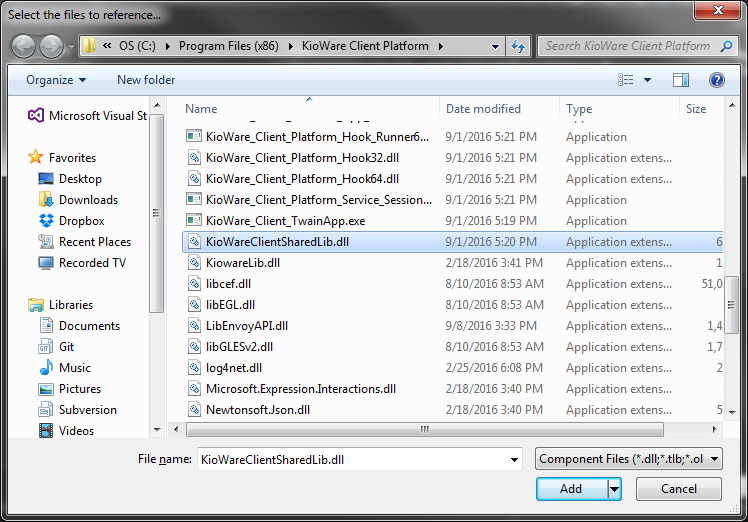Image resolution: width=748 pixels, height=522 pixels.
Task: Click the Dropbox icon in sidebar
Action: [x=46, y=220]
